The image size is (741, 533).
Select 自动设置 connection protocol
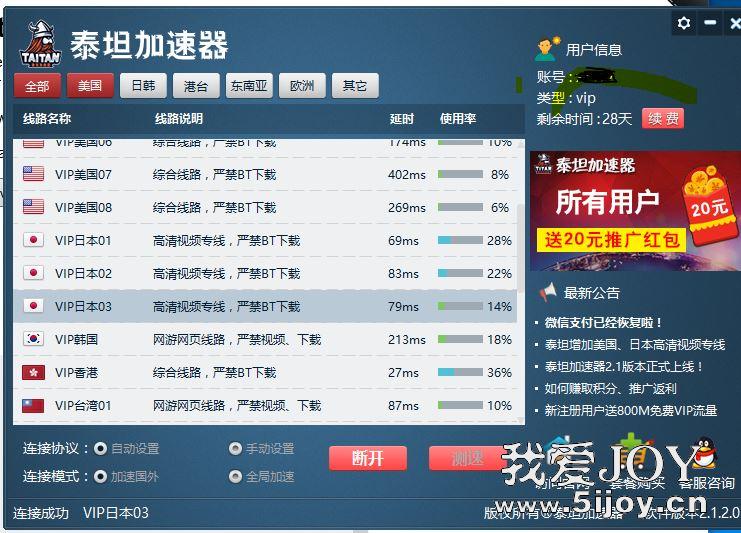[100, 448]
